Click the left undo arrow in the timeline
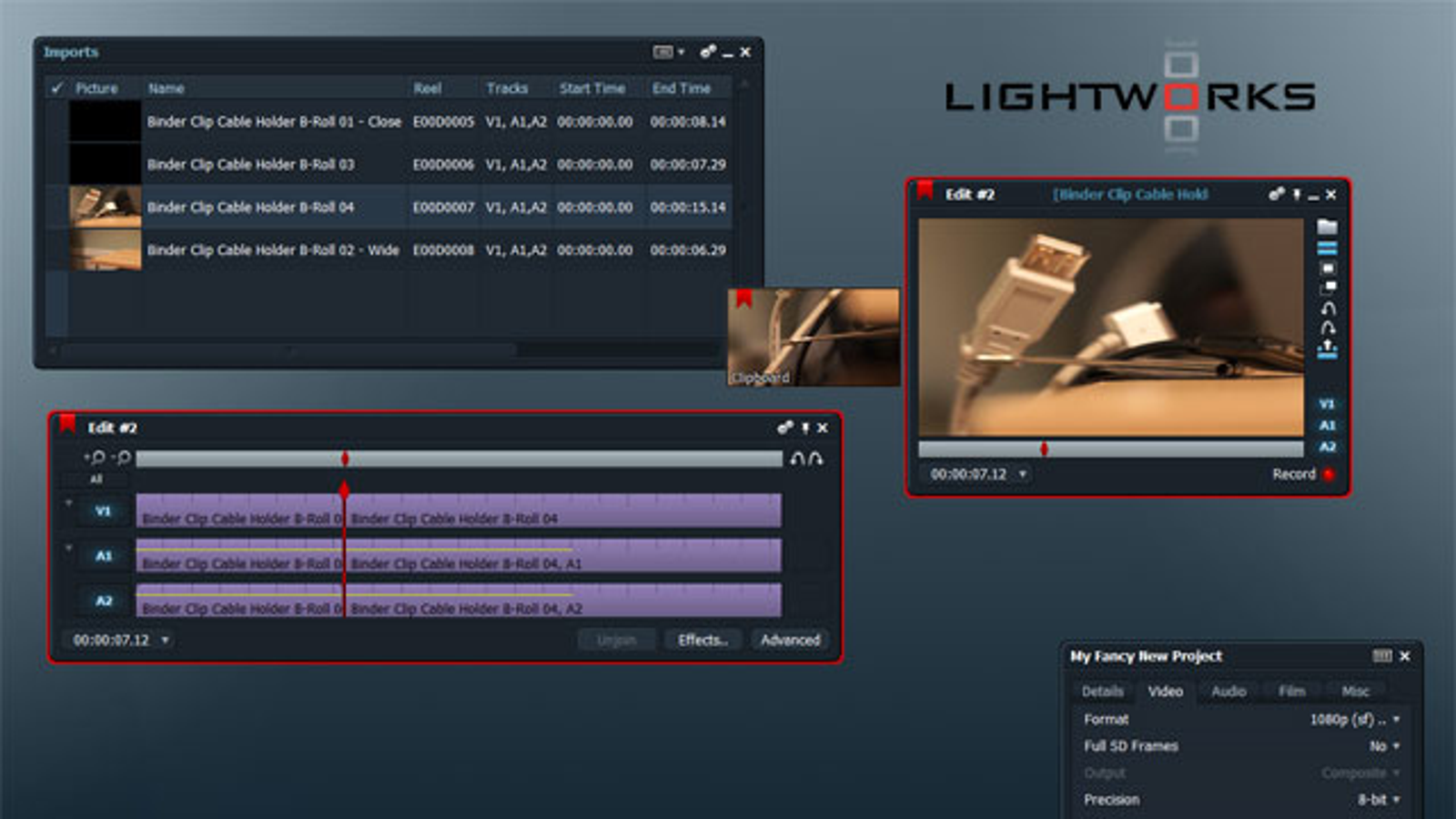The width and height of the screenshot is (1456, 819). pyautogui.click(x=797, y=459)
